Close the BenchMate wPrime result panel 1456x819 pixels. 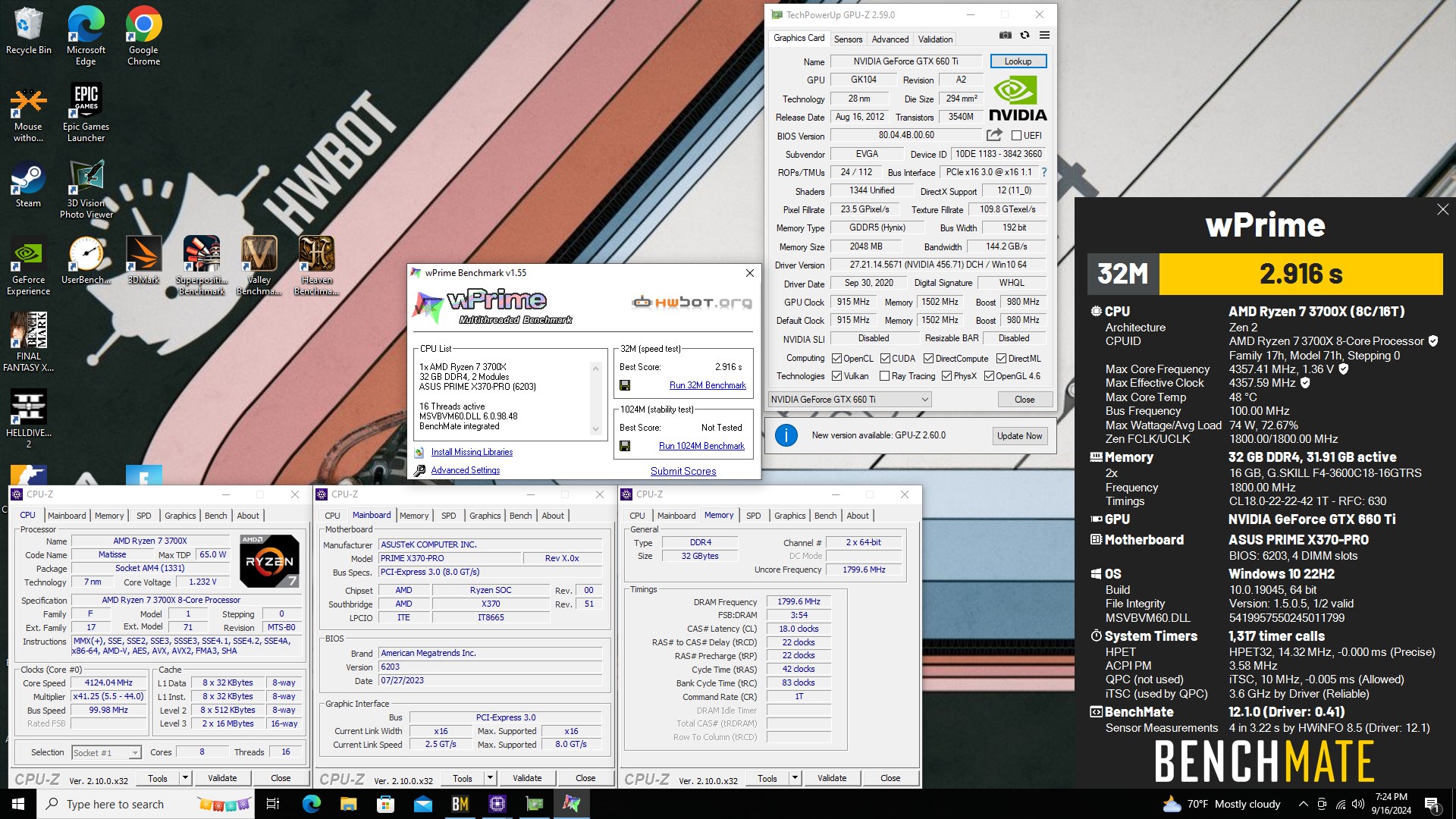1442,209
